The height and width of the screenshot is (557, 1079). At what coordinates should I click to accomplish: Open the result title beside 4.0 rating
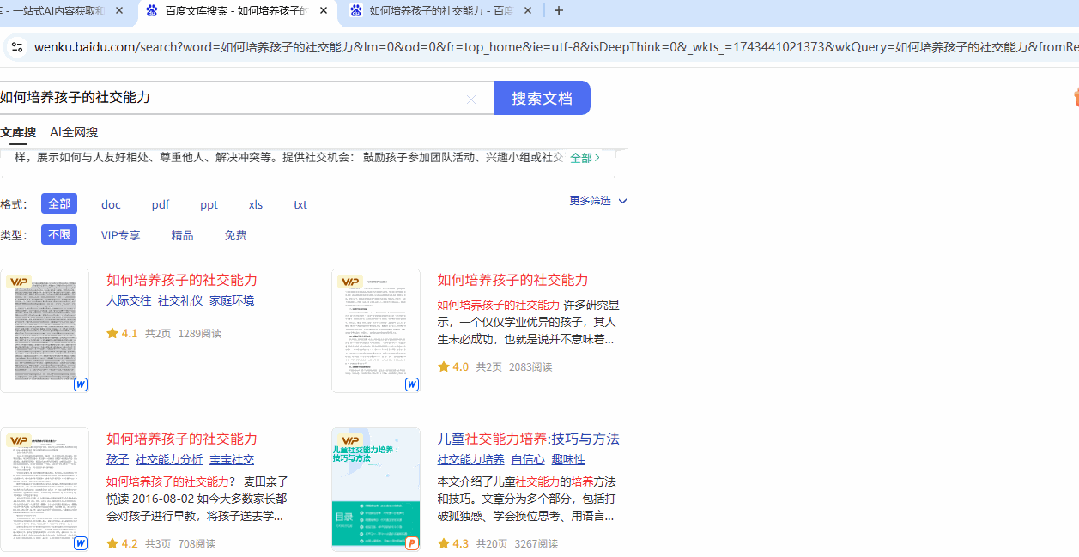pyautogui.click(x=513, y=280)
